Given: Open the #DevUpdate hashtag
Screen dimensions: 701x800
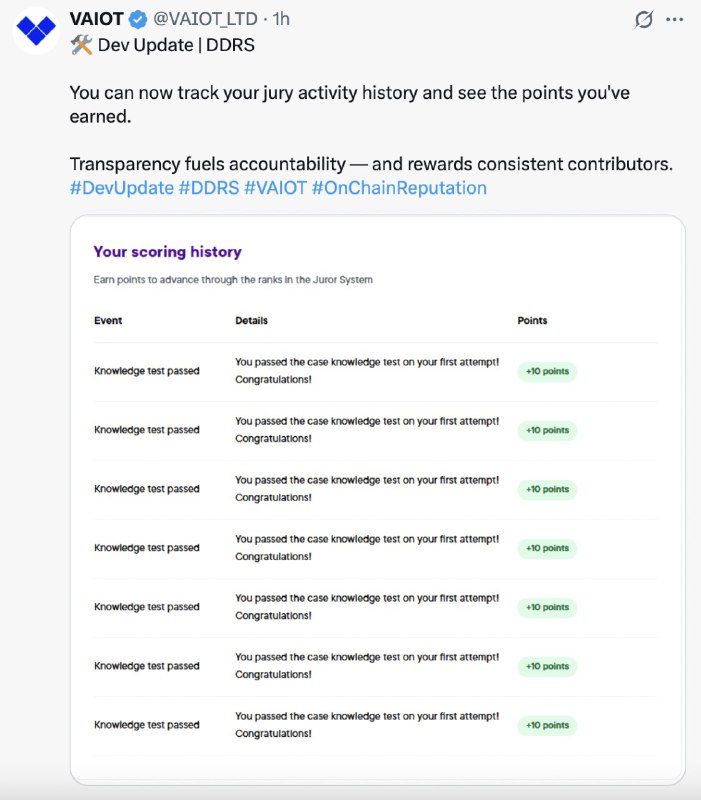Looking at the screenshot, I should tap(121, 188).
